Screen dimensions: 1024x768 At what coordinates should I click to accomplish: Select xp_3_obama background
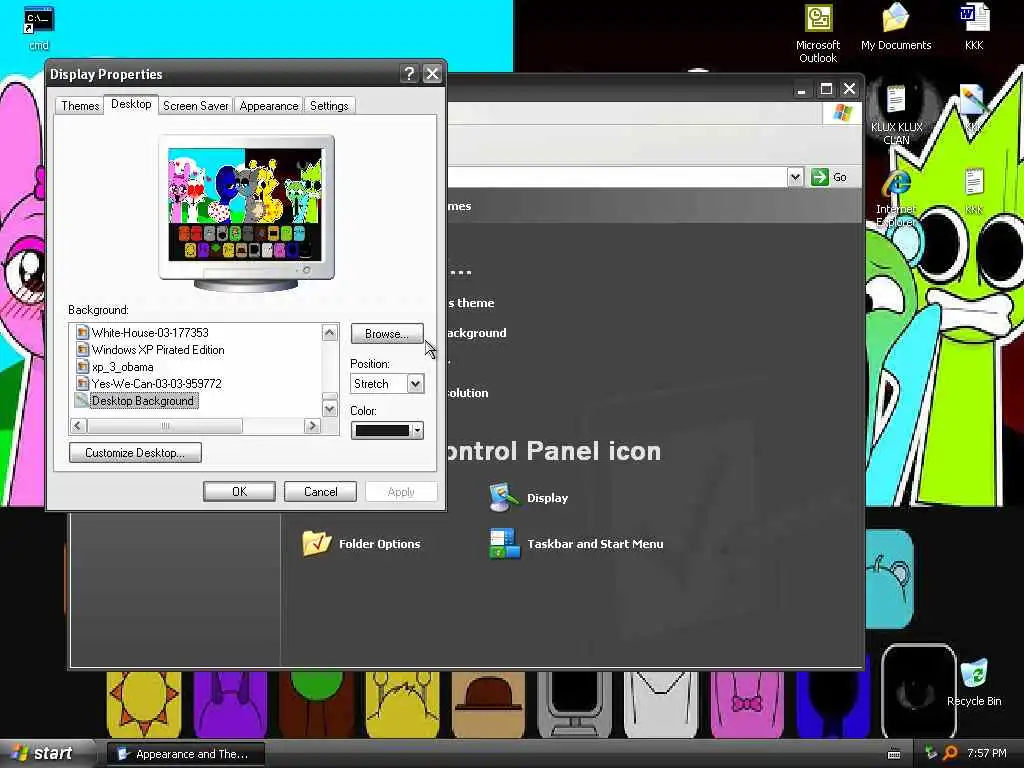click(122, 366)
